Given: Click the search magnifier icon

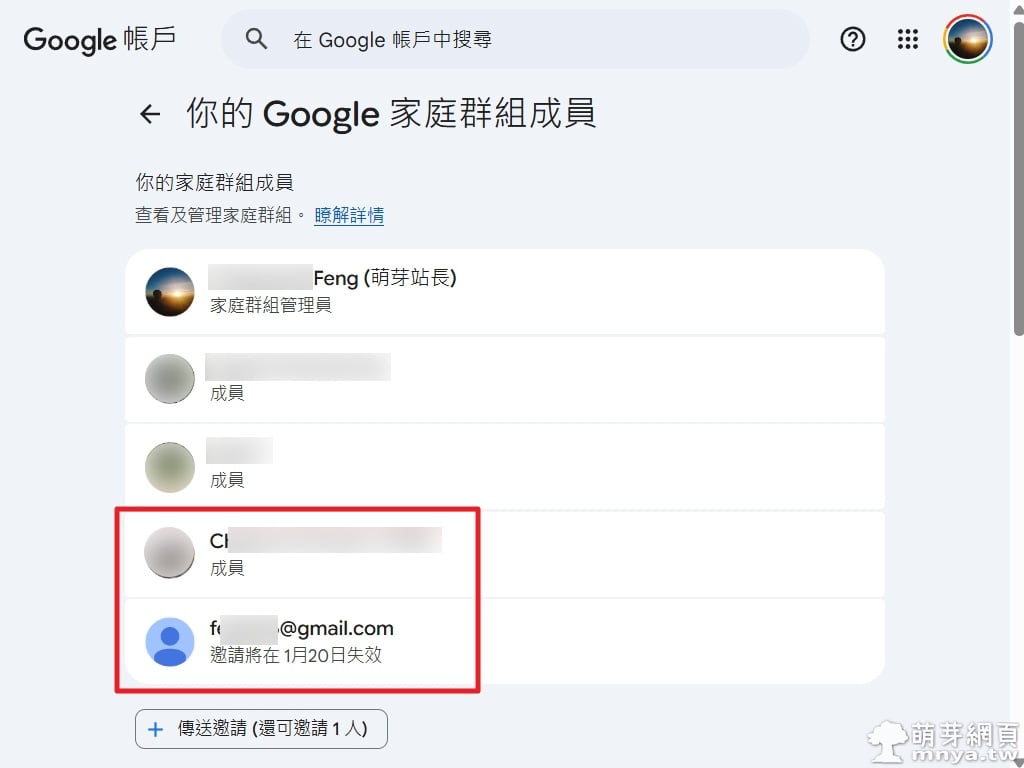Looking at the screenshot, I should click(x=257, y=39).
